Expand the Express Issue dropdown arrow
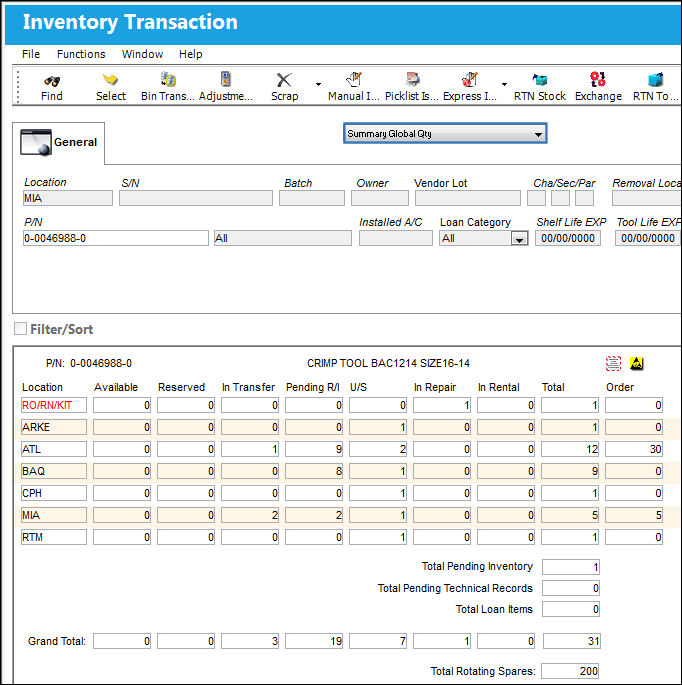This screenshot has height=685, width=682. pyautogui.click(x=504, y=84)
